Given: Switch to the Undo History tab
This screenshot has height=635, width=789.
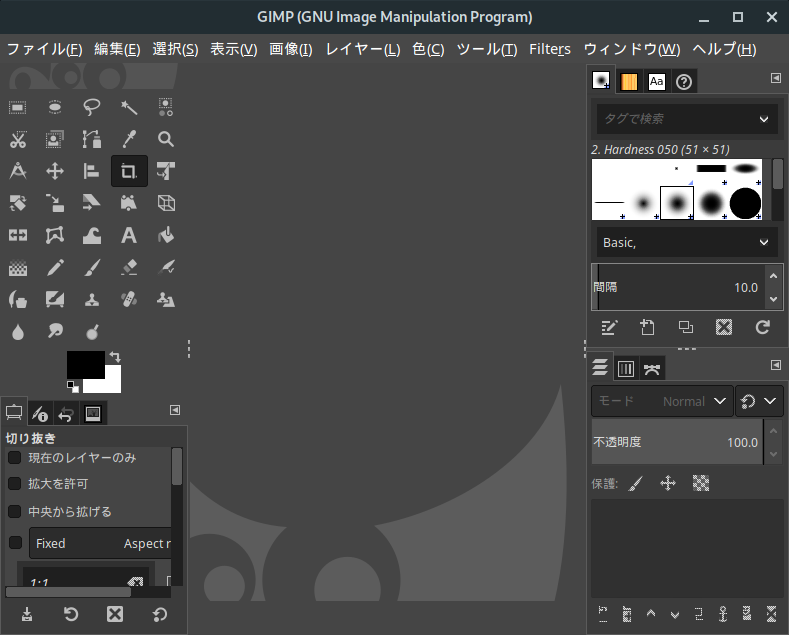Looking at the screenshot, I should (x=66, y=414).
